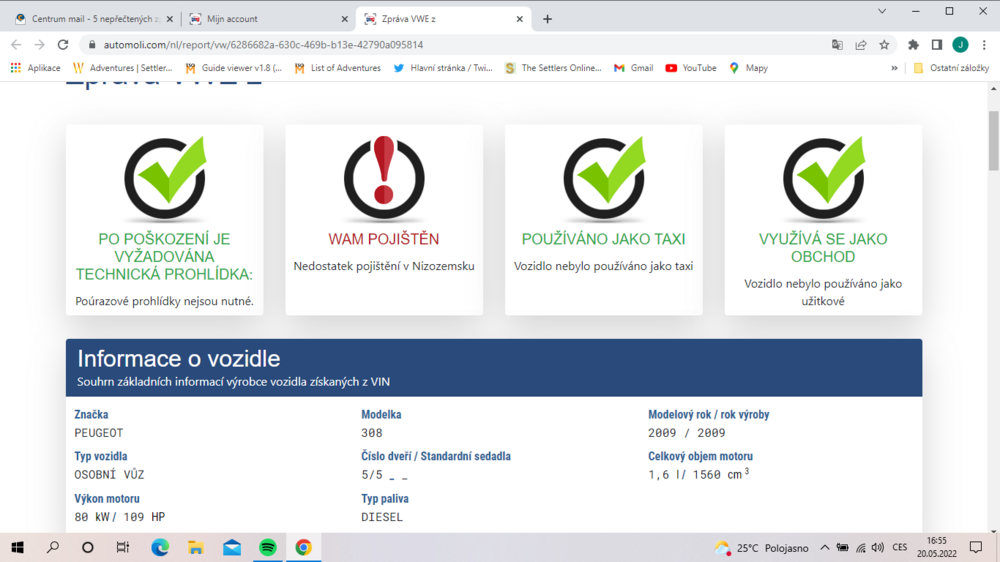Reload the current page

(62, 45)
